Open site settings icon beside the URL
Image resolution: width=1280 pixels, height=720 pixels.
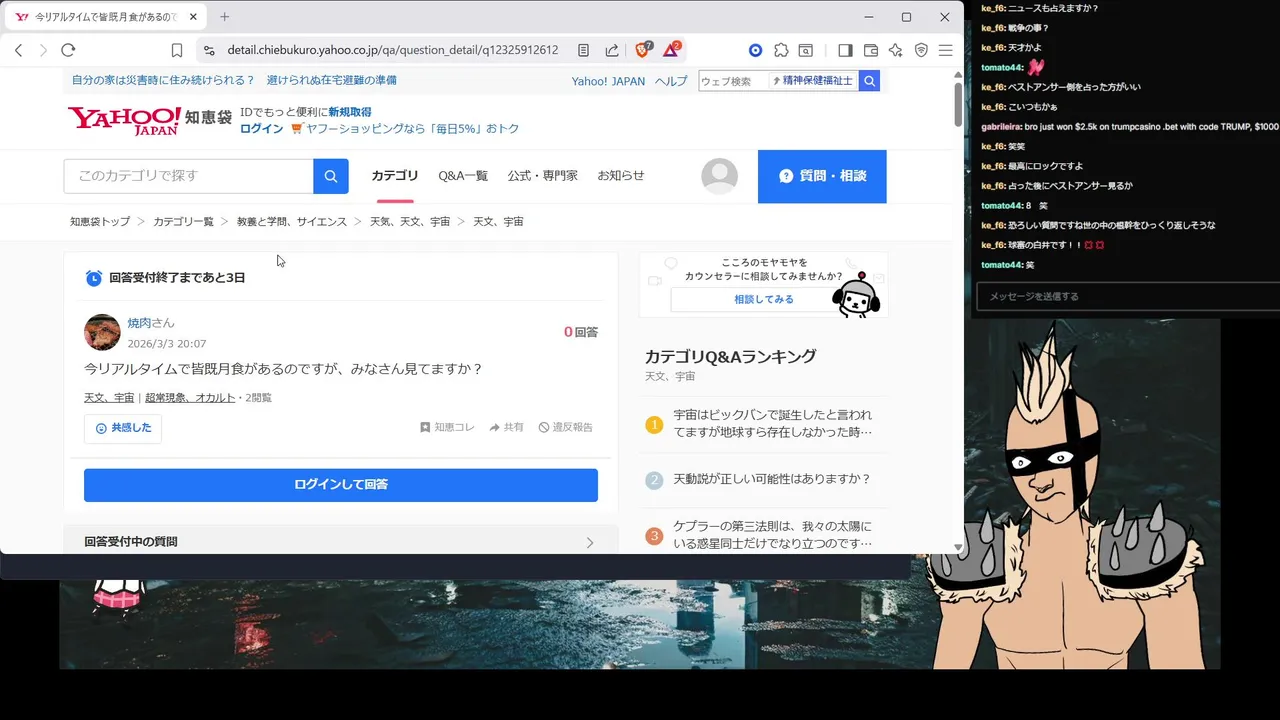coord(208,50)
